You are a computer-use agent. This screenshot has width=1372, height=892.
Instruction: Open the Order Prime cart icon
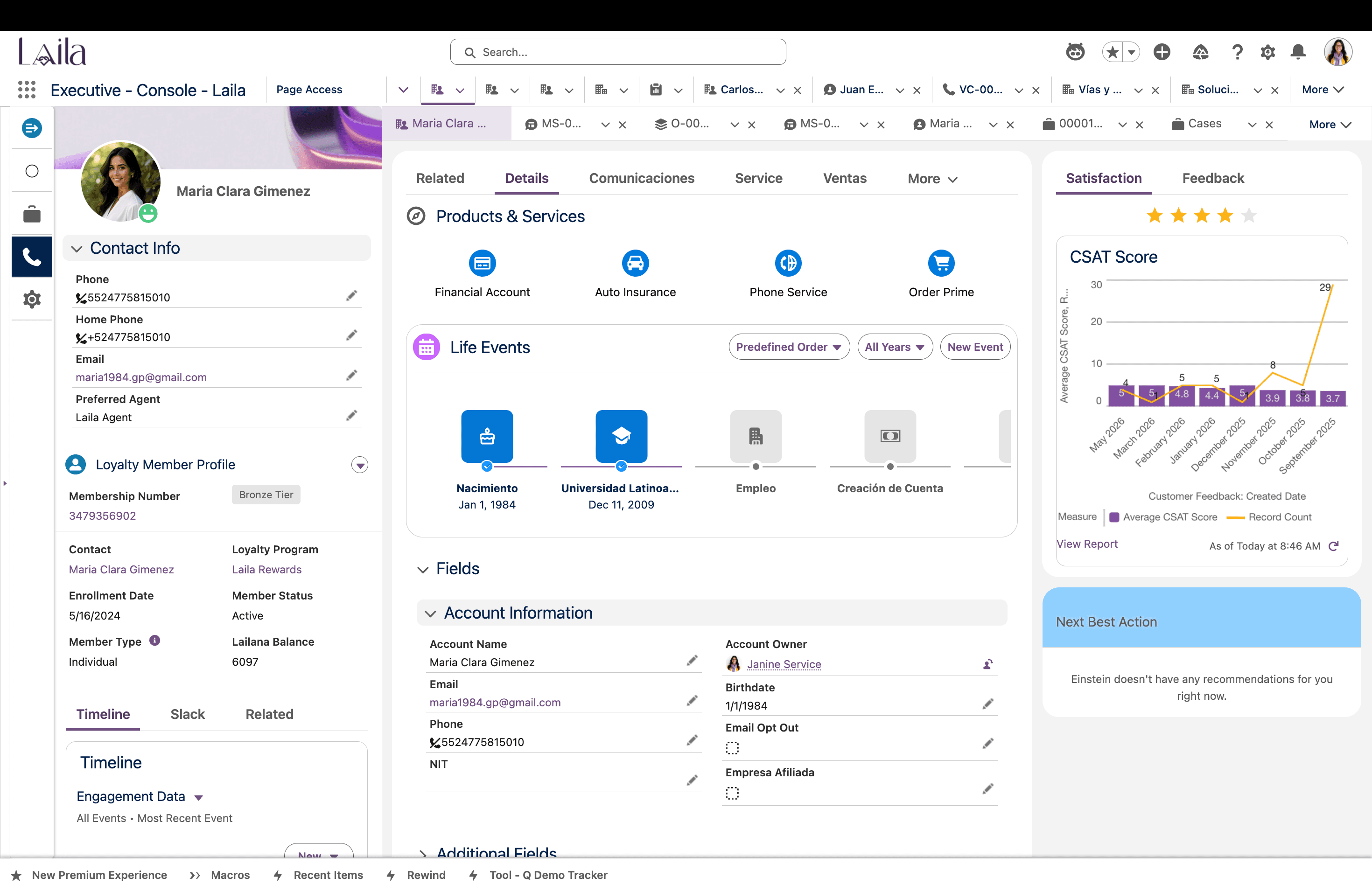(x=941, y=263)
